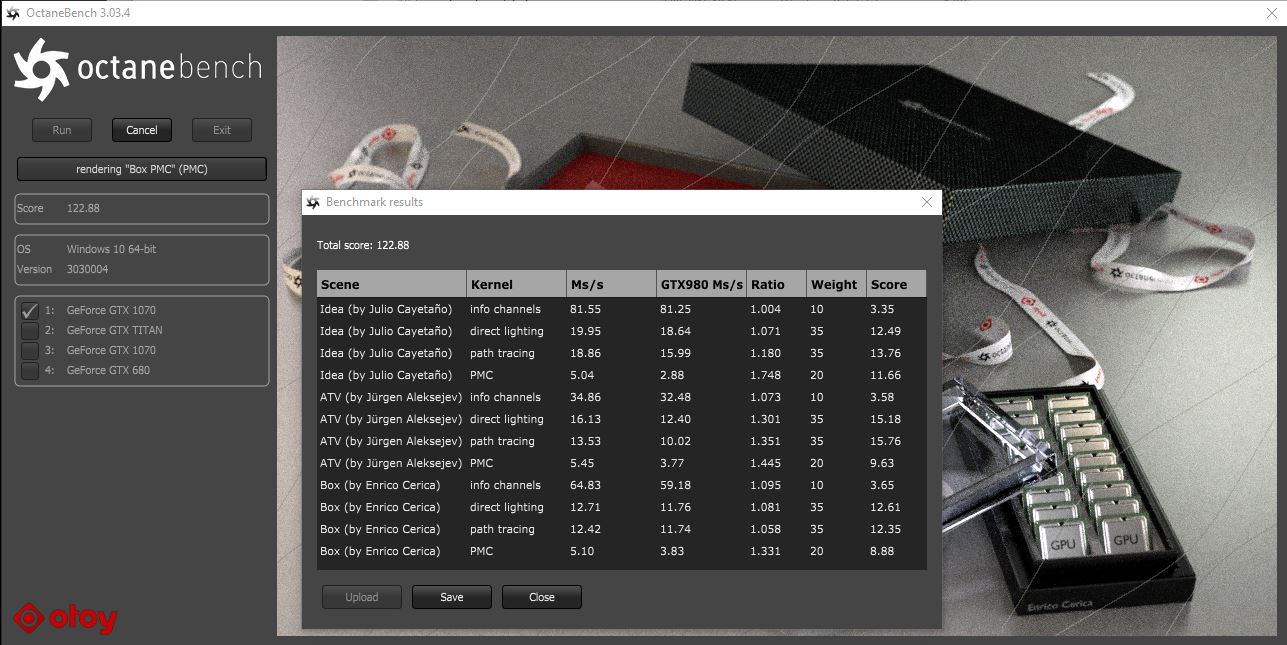Enable the third GPU GeForce GTX 1070
The width and height of the screenshot is (1287, 645).
[x=30, y=350]
